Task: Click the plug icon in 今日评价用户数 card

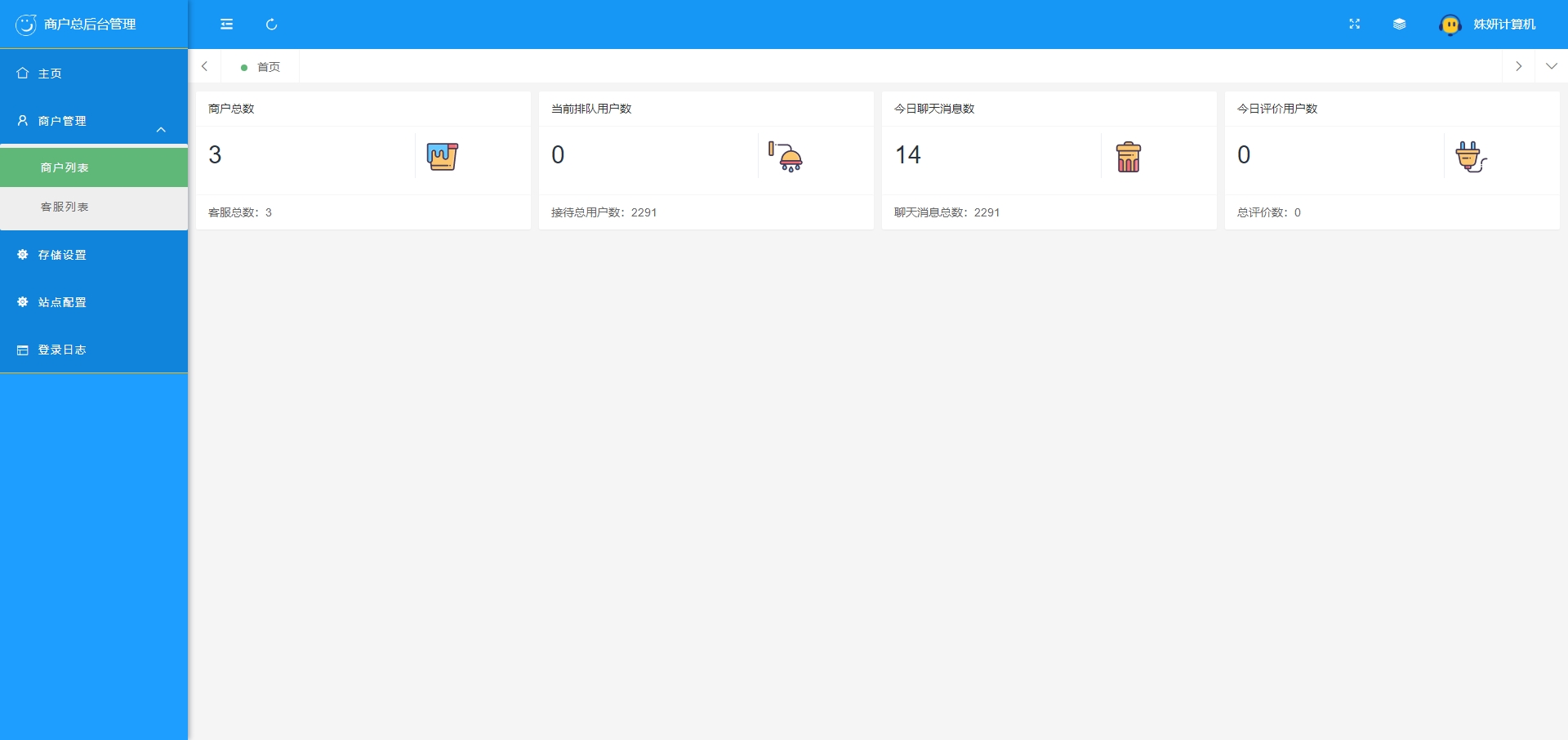Action: click(x=1471, y=156)
